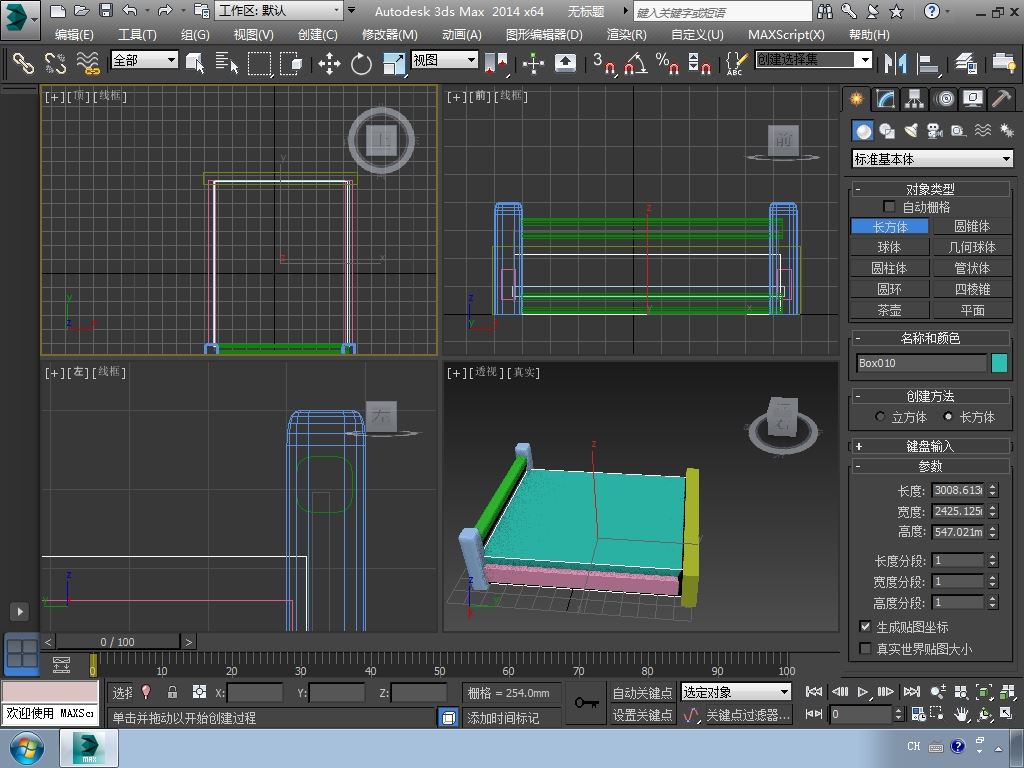Image resolution: width=1024 pixels, height=768 pixels.
Task: Switch to the Modify panel tab
Action: pos(885,99)
